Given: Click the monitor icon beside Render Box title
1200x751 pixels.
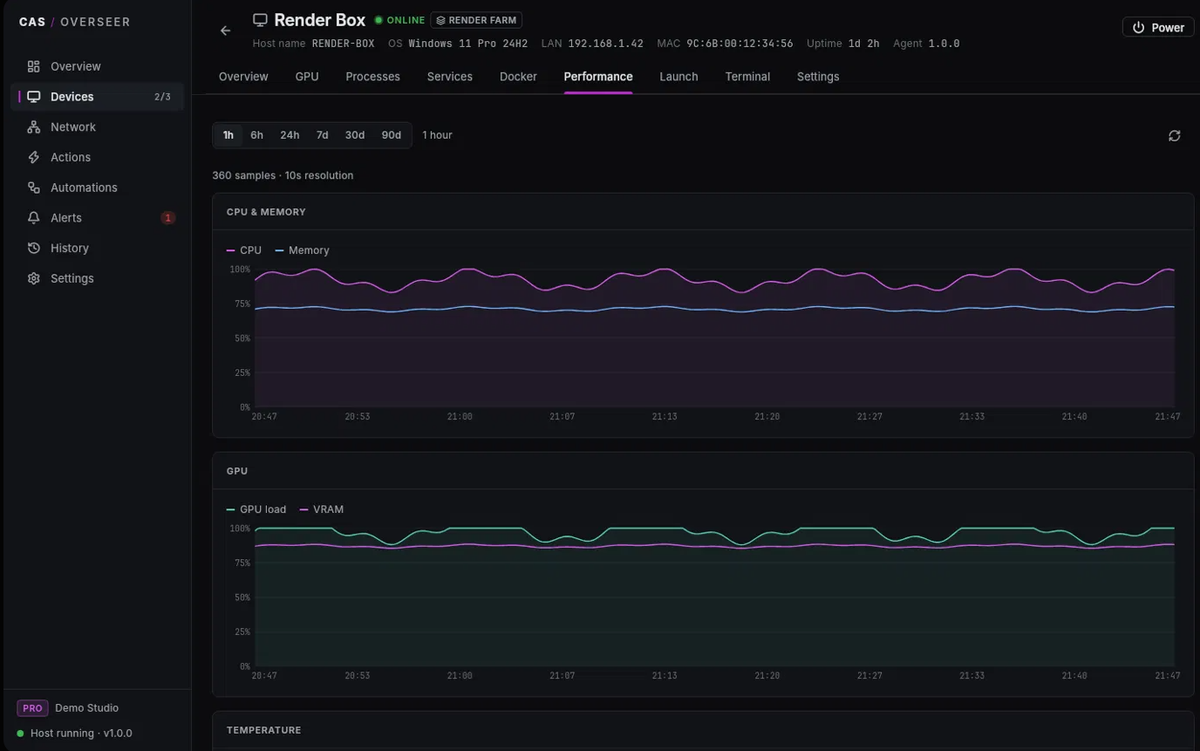Looking at the screenshot, I should [260, 20].
